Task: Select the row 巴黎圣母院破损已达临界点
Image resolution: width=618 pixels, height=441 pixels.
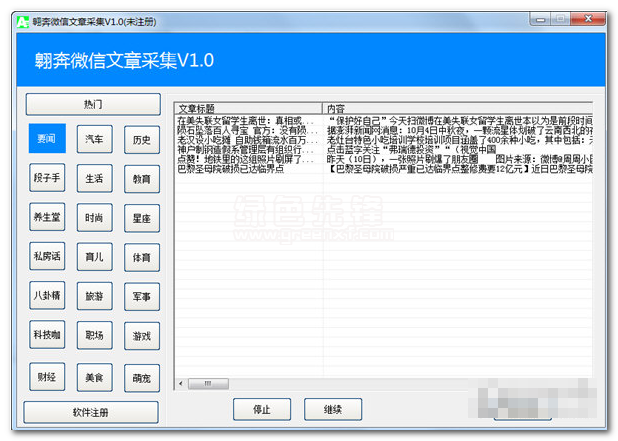Action: tap(383, 169)
